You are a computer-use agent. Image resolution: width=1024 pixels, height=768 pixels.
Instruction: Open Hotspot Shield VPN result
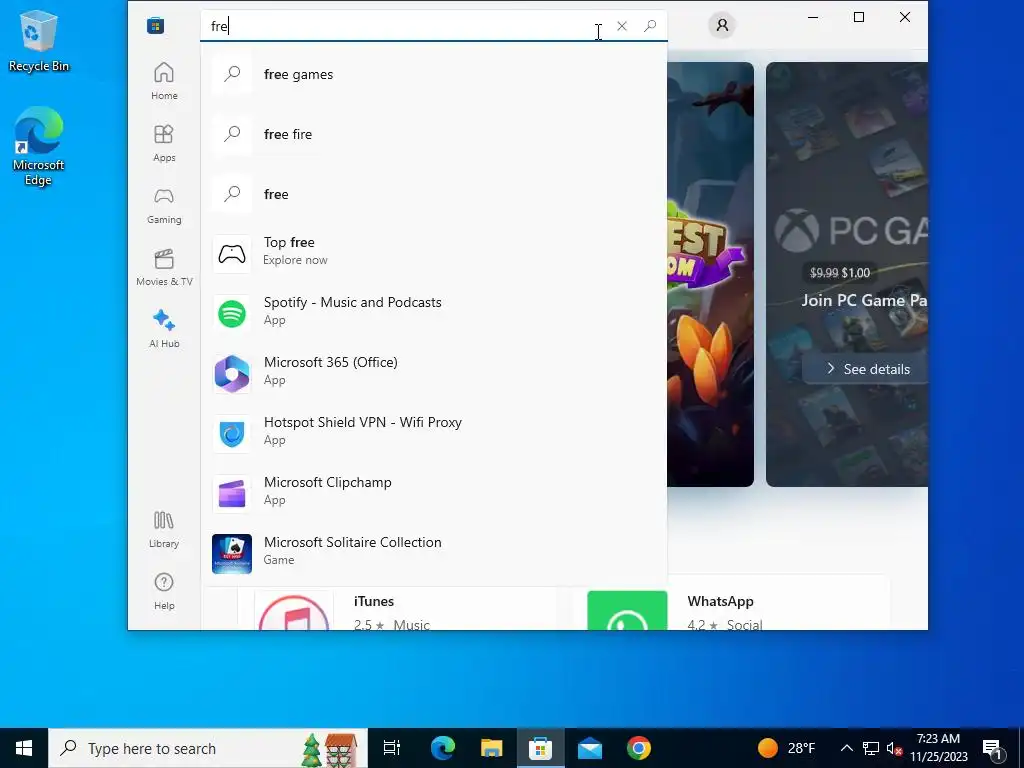(434, 434)
